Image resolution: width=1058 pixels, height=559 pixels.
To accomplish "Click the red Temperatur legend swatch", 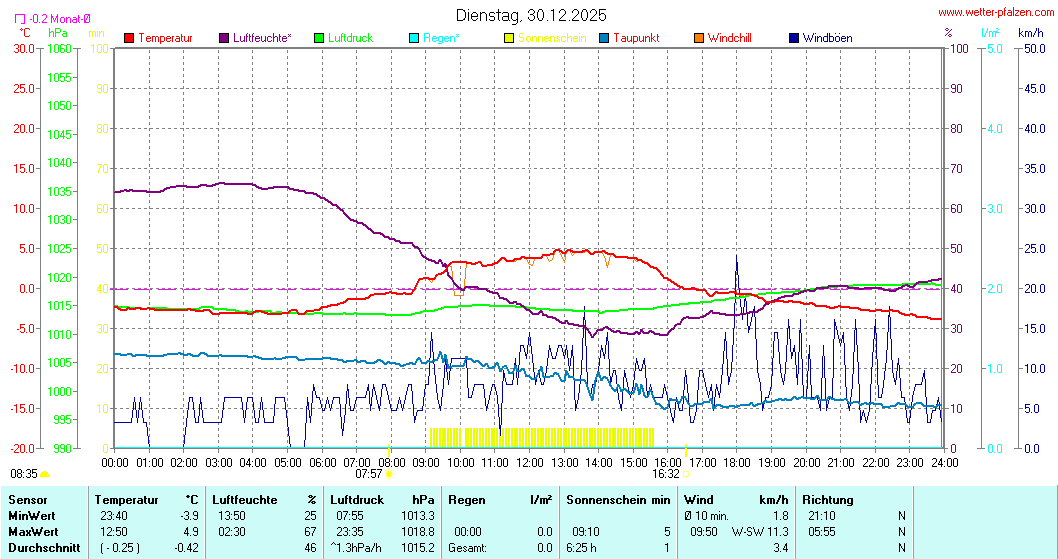I will pyautogui.click(x=129, y=38).
